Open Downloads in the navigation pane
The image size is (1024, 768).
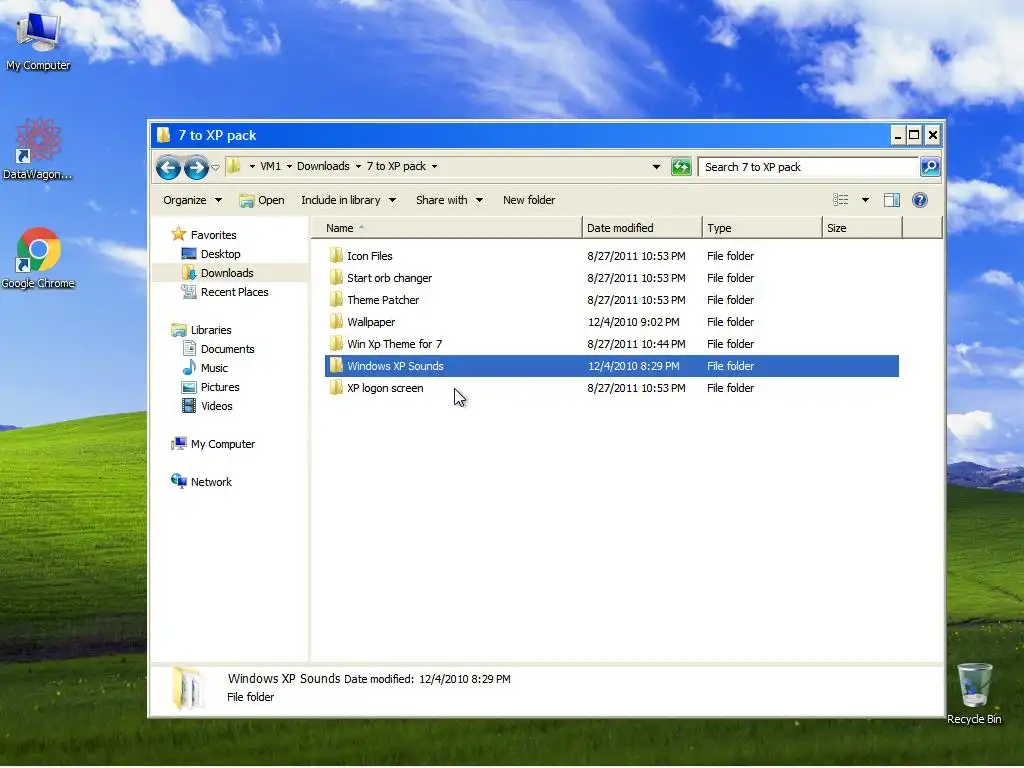217,273
